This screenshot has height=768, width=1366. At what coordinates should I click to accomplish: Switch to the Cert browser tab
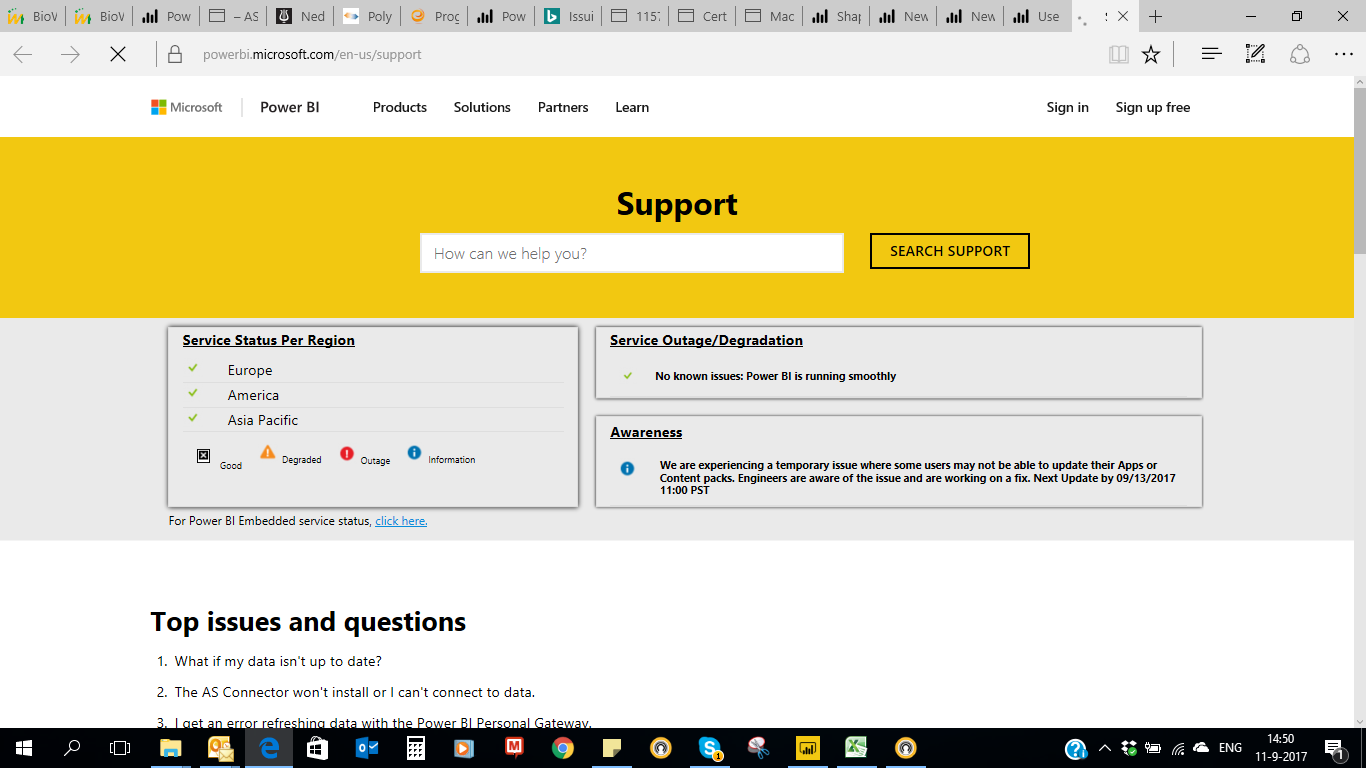(x=704, y=16)
